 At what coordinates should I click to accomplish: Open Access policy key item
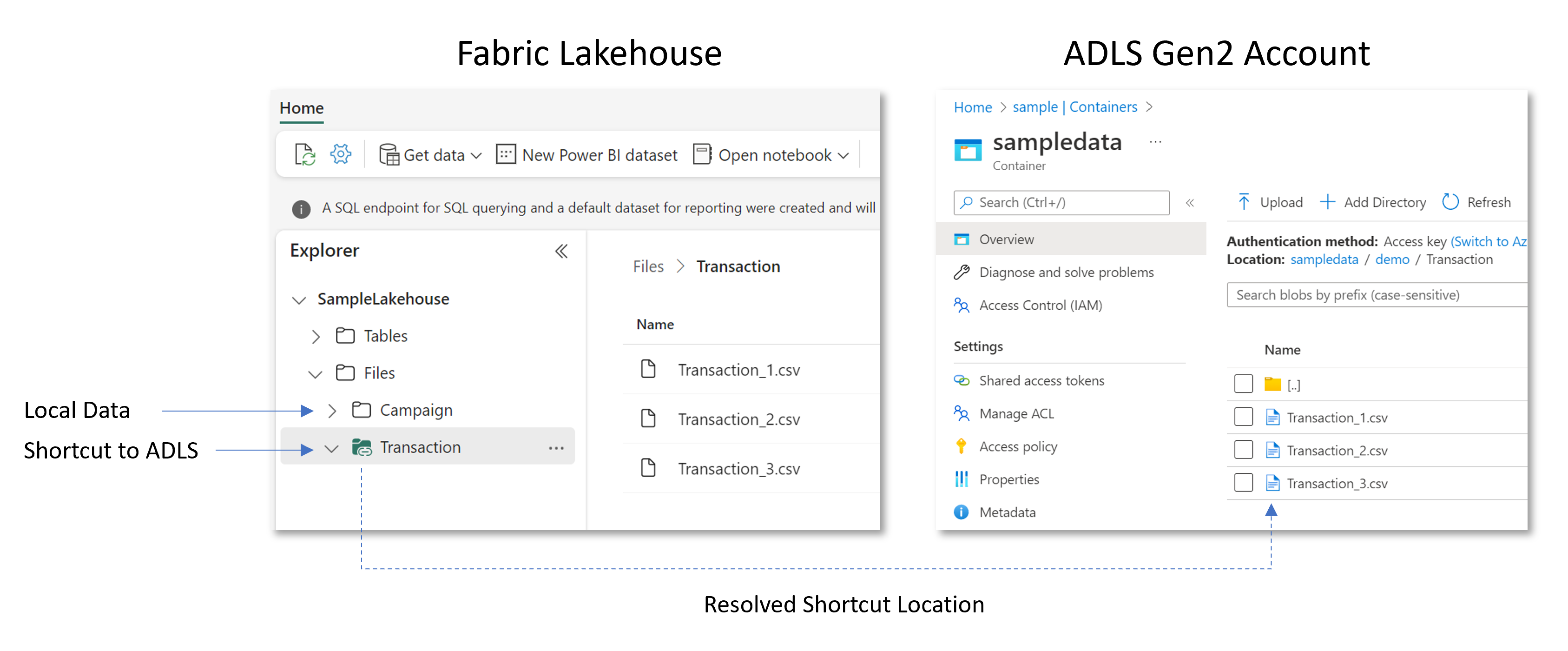pyautogui.click(x=1018, y=446)
